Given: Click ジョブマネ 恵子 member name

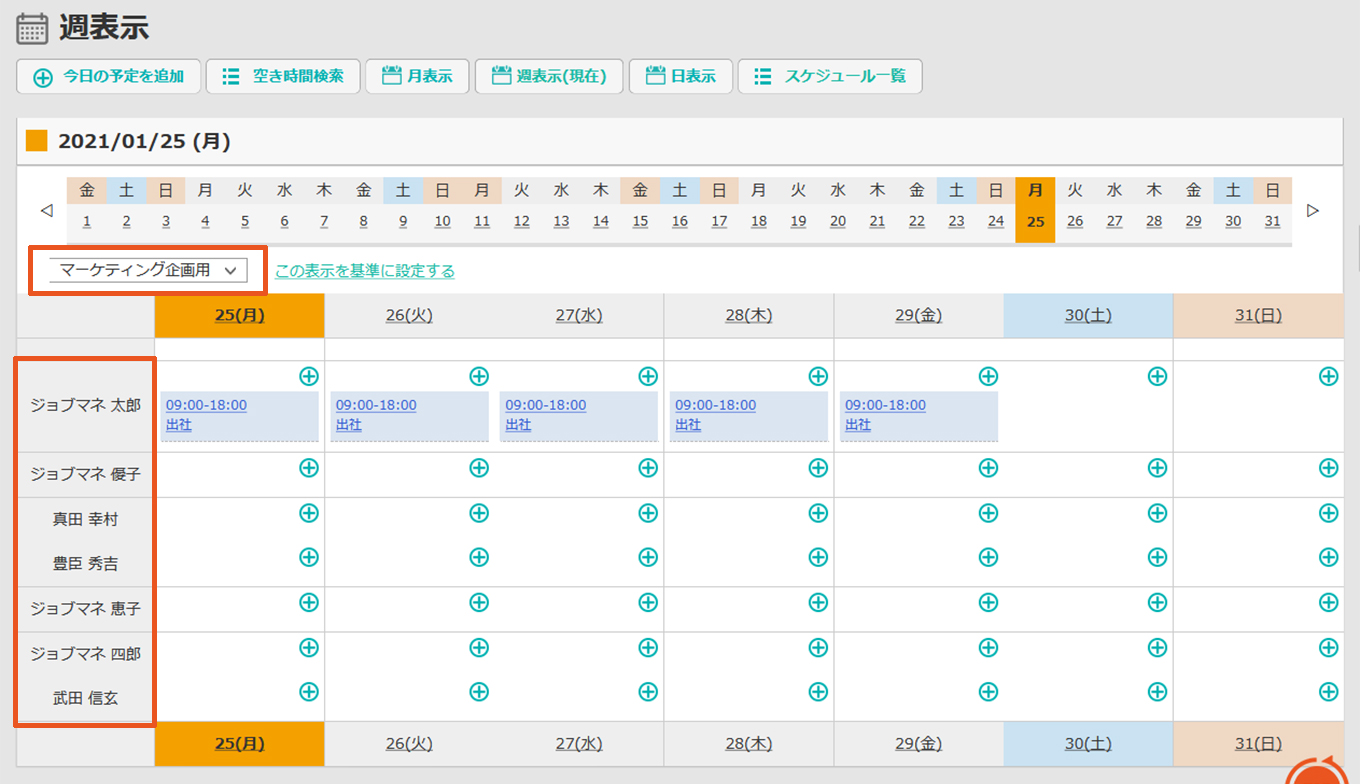Looking at the screenshot, I should pos(86,609).
